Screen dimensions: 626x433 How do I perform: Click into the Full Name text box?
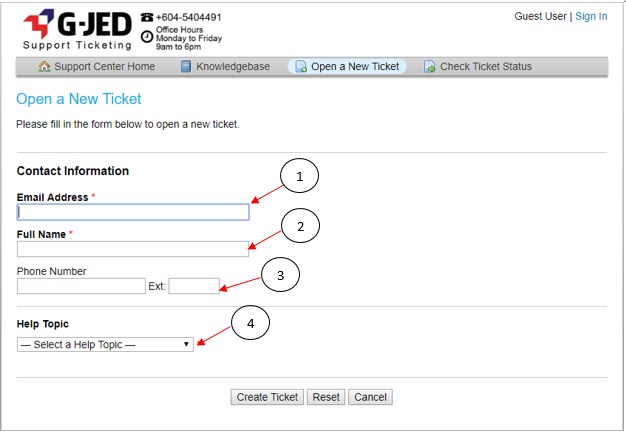coord(133,249)
